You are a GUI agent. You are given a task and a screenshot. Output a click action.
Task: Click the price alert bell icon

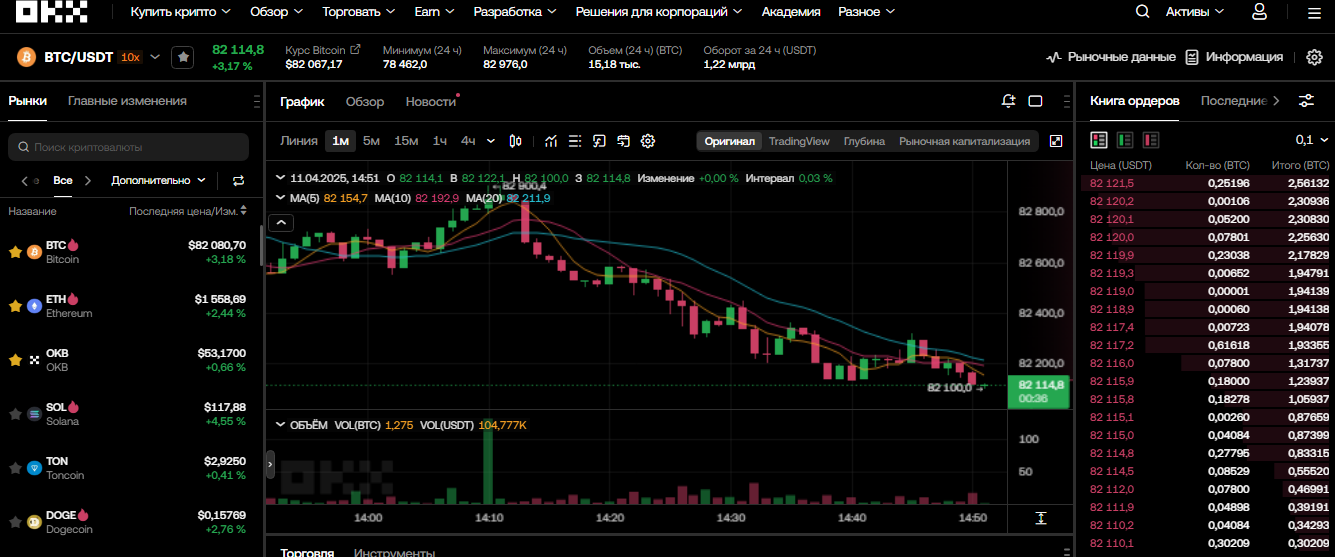(1008, 101)
